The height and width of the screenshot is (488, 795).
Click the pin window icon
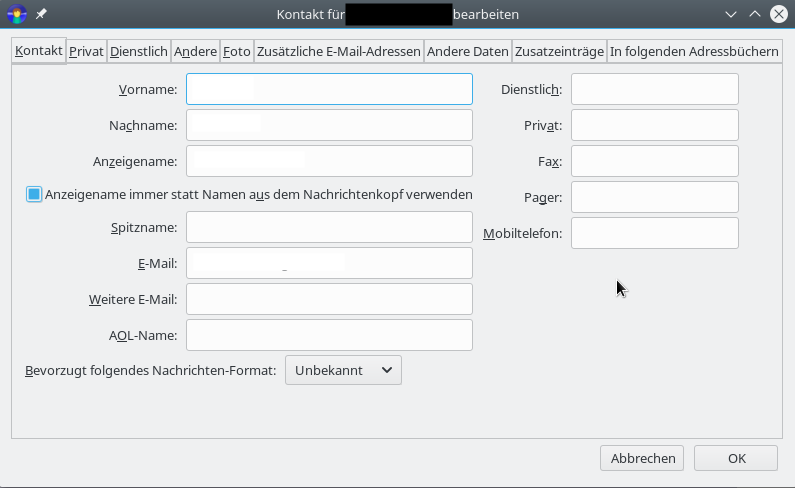tap(41, 15)
